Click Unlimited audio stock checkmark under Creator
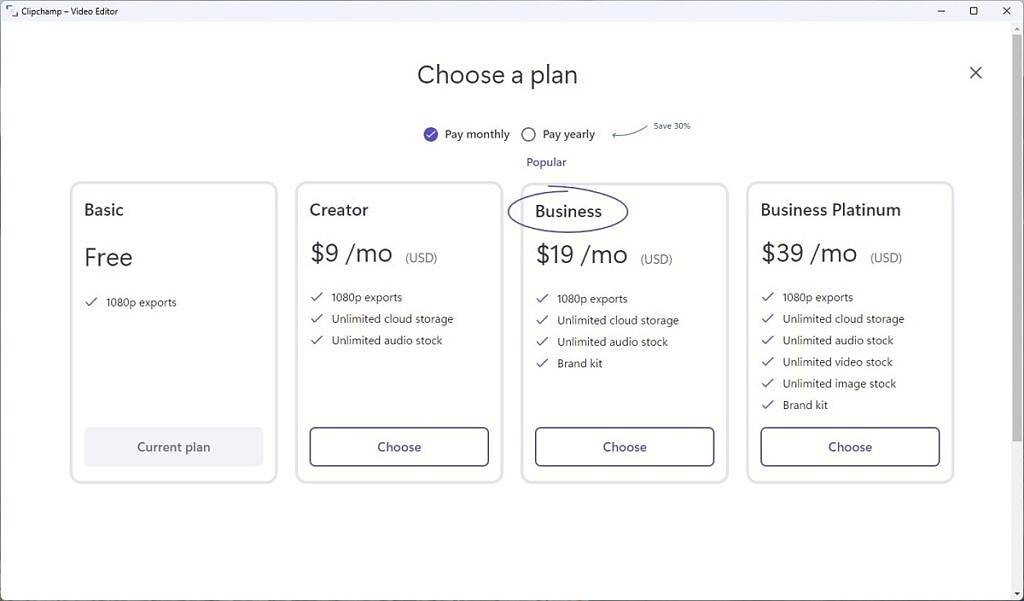This screenshot has height=601, width=1024. (316, 340)
